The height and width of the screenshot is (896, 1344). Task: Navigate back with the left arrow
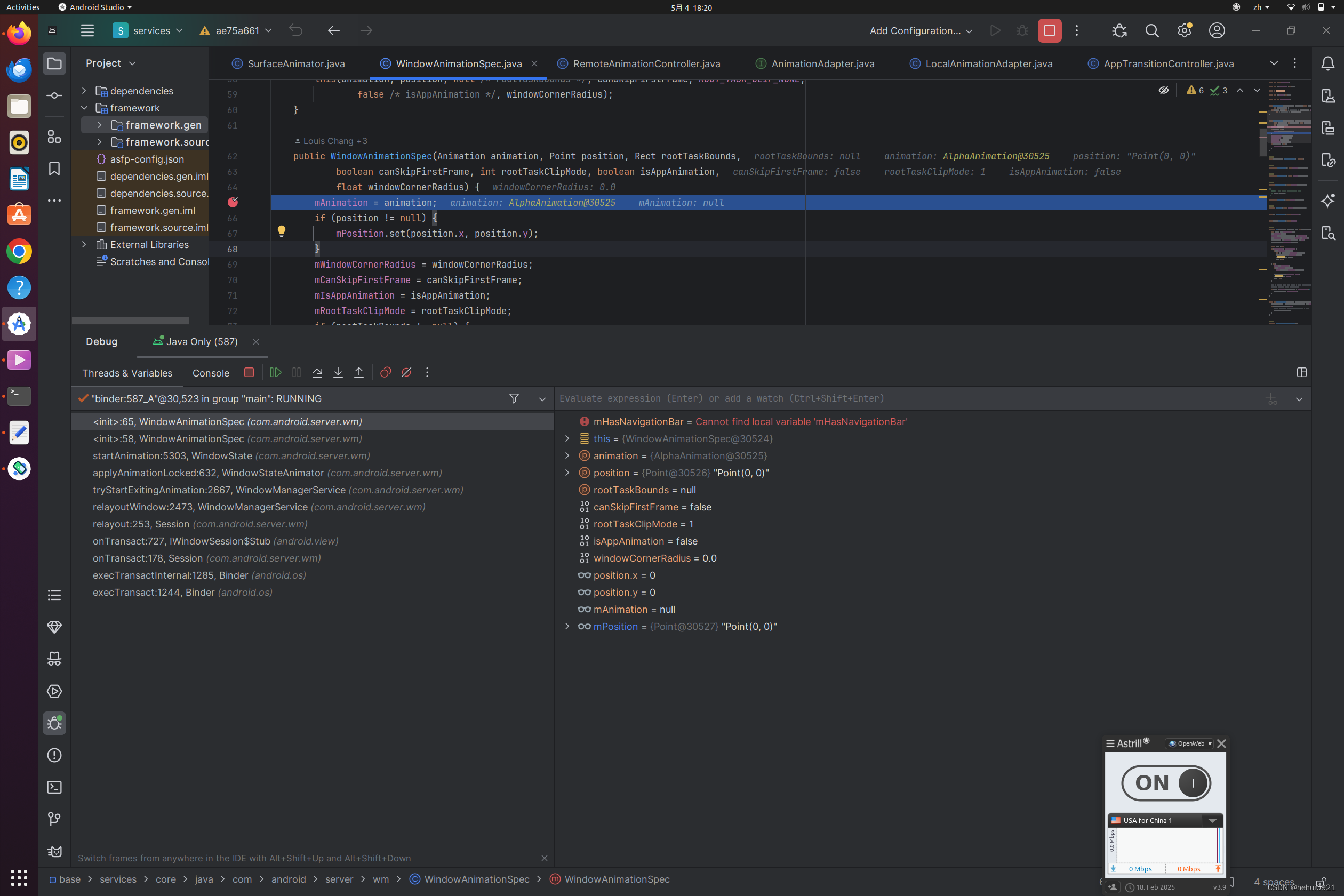click(x=334, y=30)
